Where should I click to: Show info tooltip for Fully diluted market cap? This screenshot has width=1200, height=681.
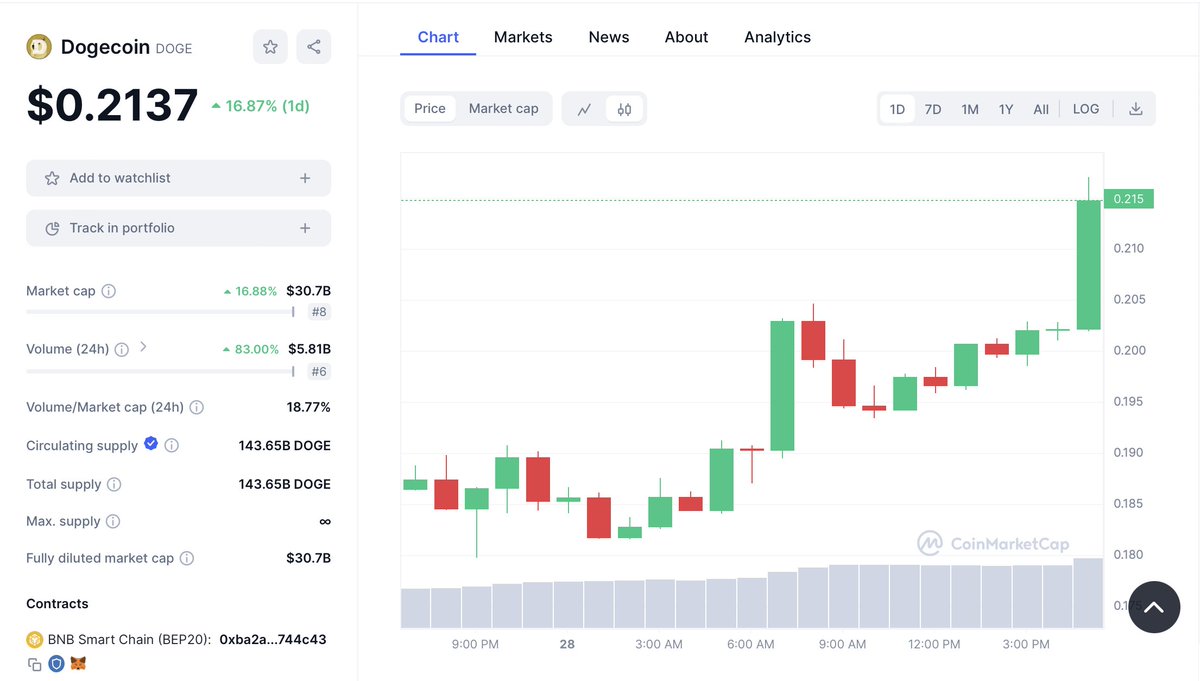pos(187,558)
